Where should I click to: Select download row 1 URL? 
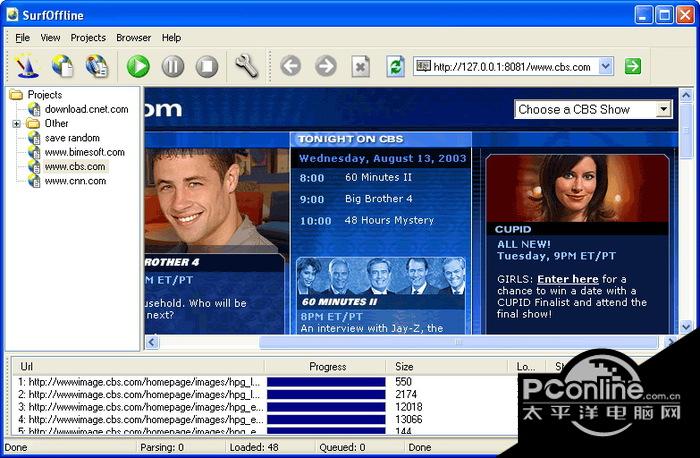tap(139, 382)
